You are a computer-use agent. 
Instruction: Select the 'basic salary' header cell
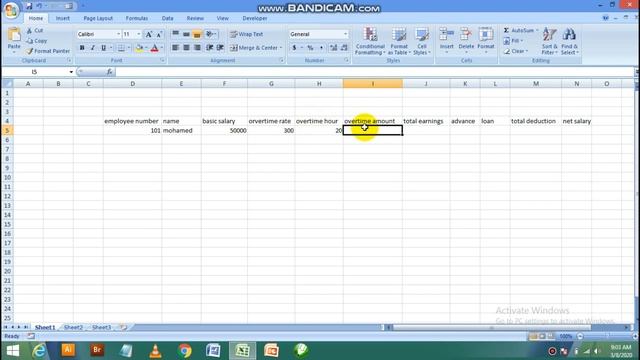(x=224, y=121)
